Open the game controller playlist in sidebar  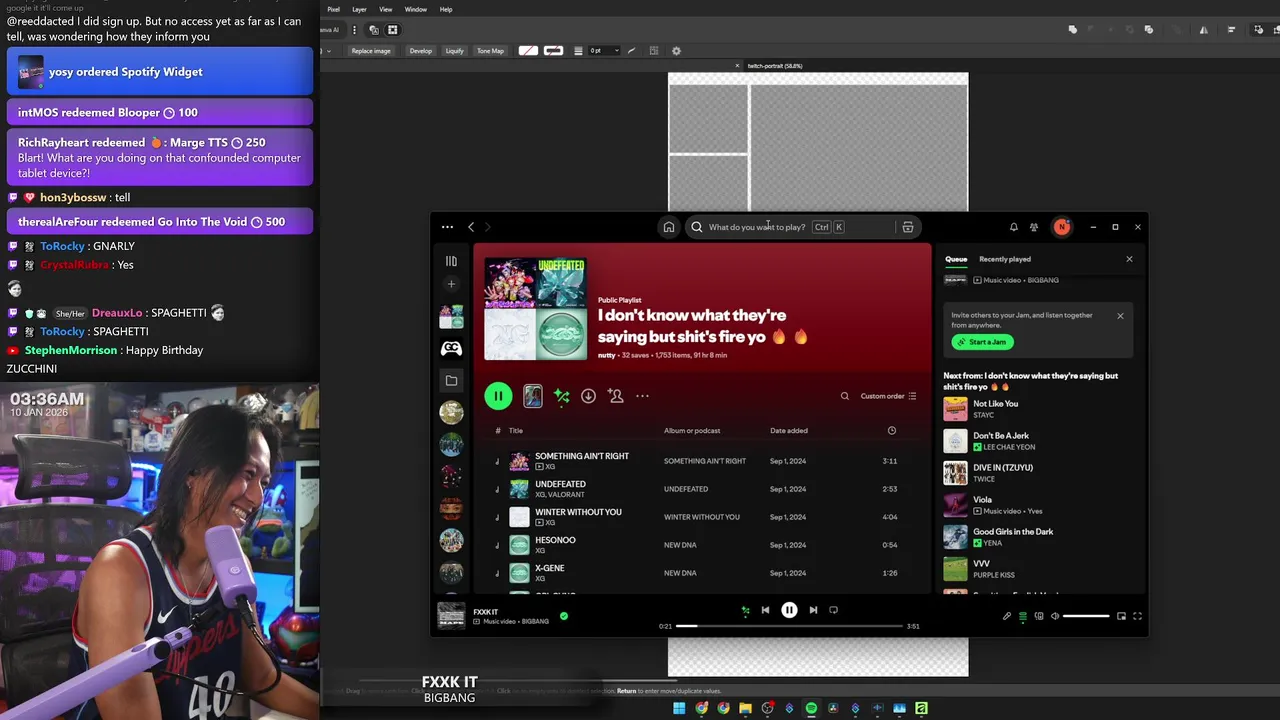pos(451,348)
